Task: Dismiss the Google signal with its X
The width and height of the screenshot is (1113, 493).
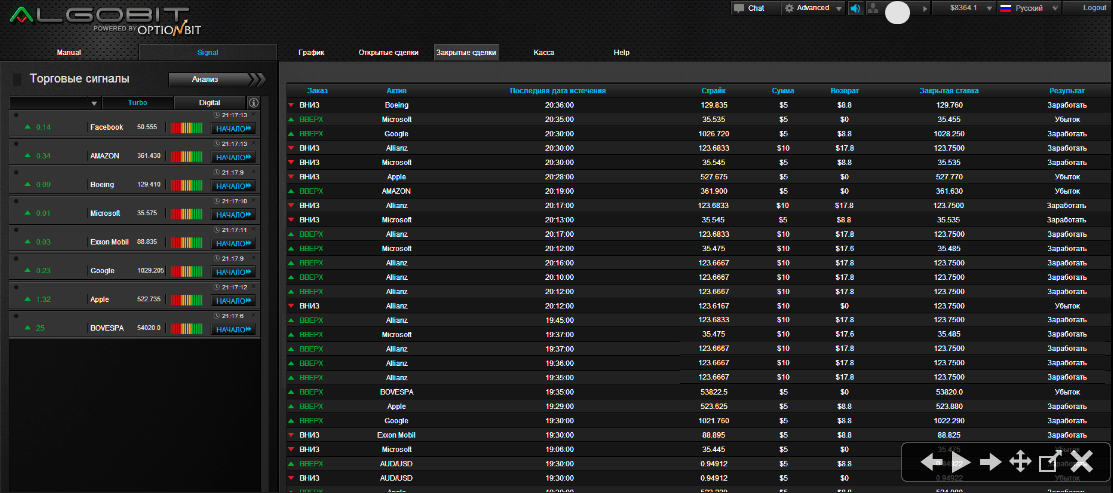Action: pyautogui.click(x=254, y=258)
